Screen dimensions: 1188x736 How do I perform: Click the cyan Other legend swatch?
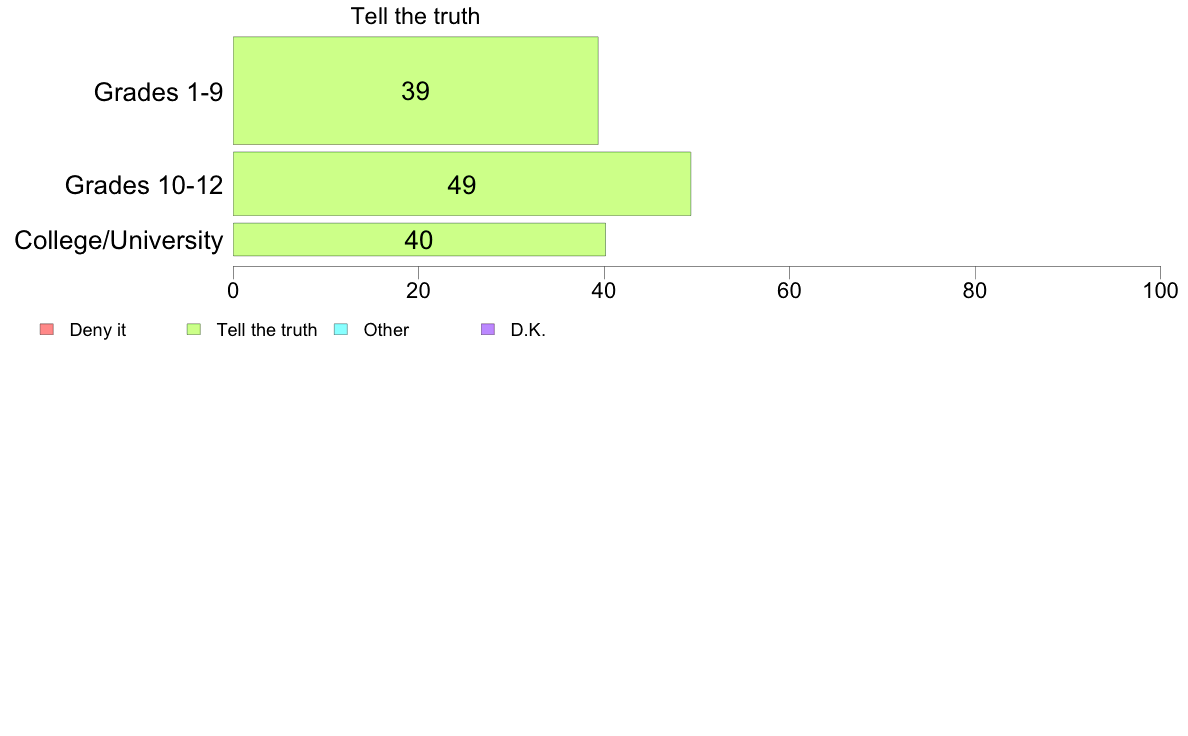click(x=341, y=329)
